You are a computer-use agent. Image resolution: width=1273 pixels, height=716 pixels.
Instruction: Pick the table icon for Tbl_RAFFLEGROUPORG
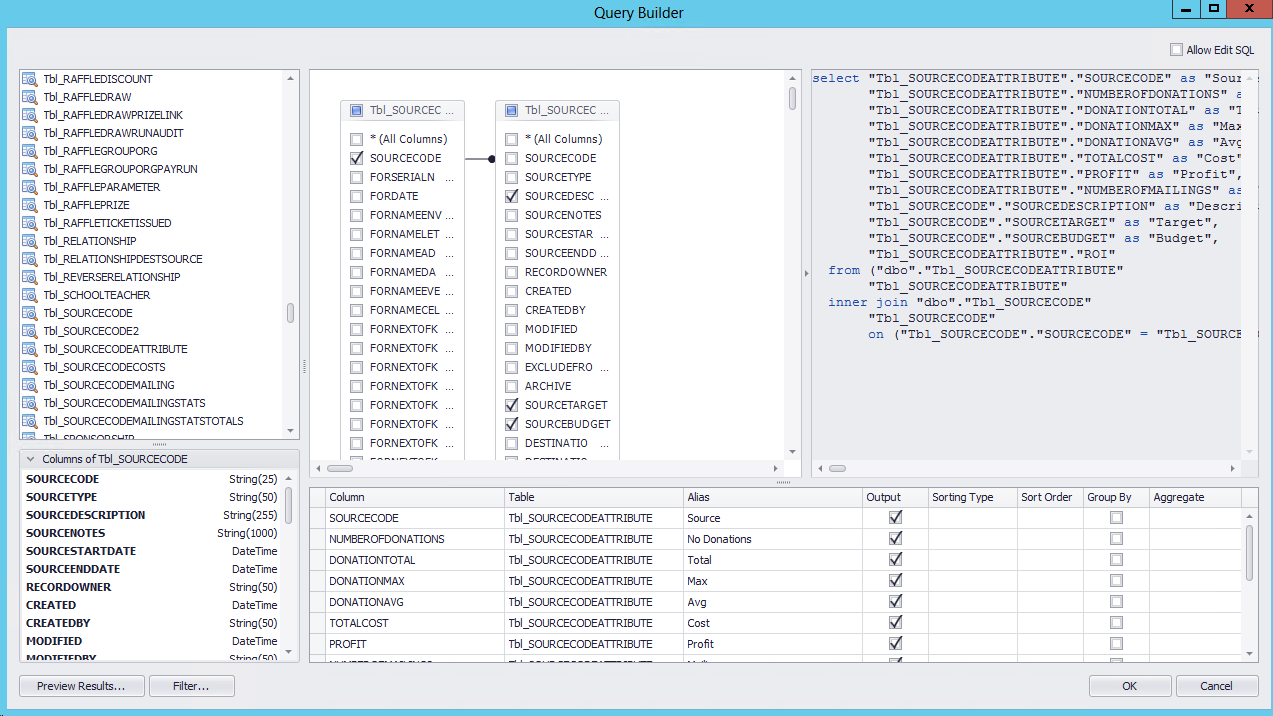[30, 151]
